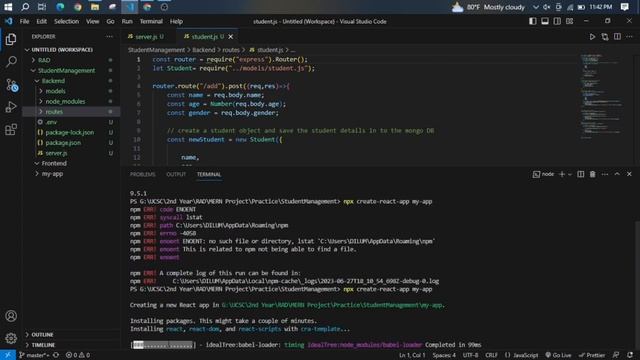Open terminal launch profile dropdown arrow
Screen dimensions: 640x360
tap(570, 175)
